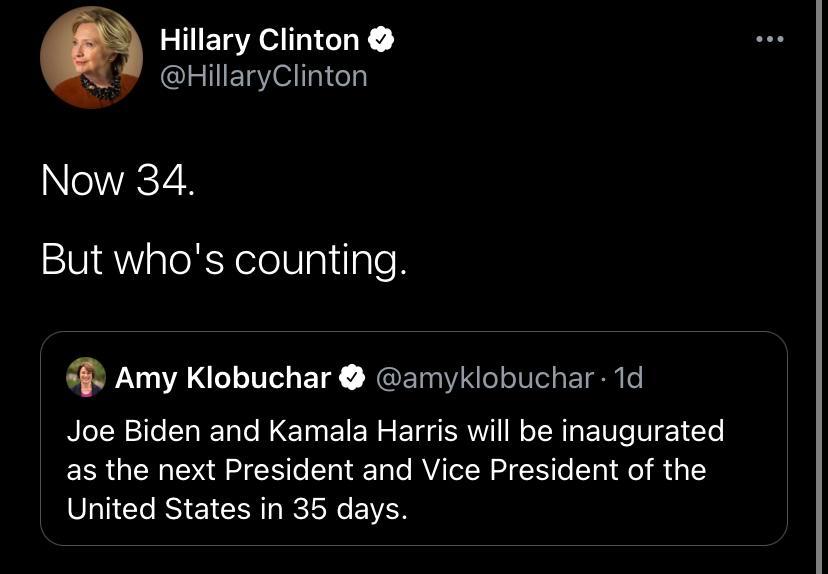Screen dimensions: 828x574
Task: Click the "But who's counting." line
Action: tap(224, 260)
